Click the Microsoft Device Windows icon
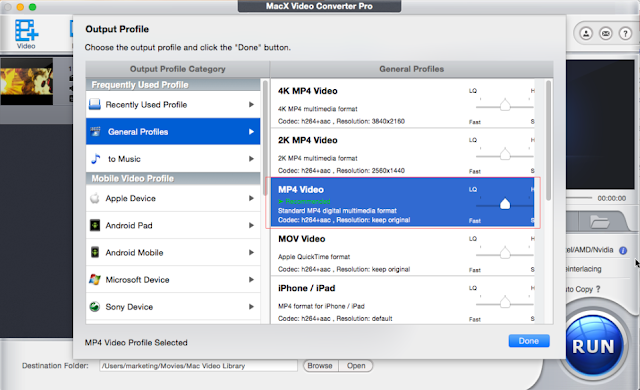 [95, 279]
